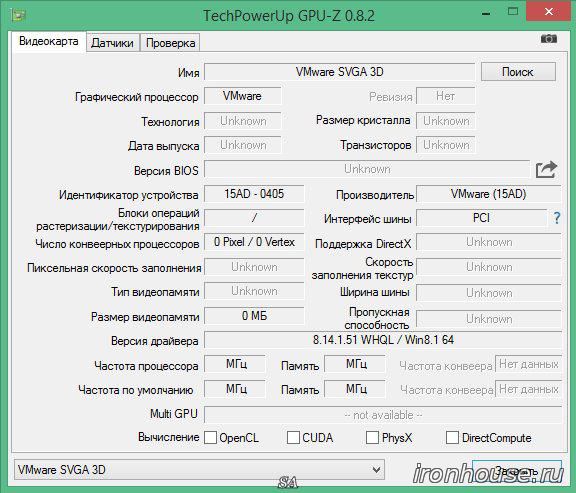This screenshot has height=493, width=576.
Task: Minimize the GPU-Z window
Action: point(486,14)
